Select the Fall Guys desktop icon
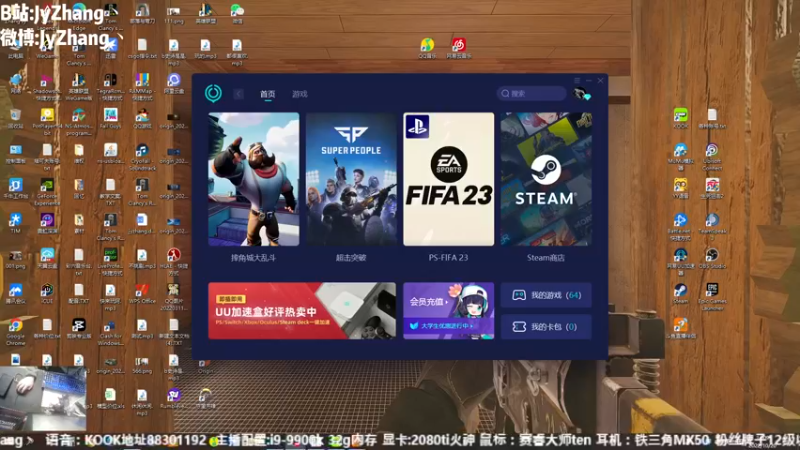Screen dimensions: 800x450 (x=110, y=118)
